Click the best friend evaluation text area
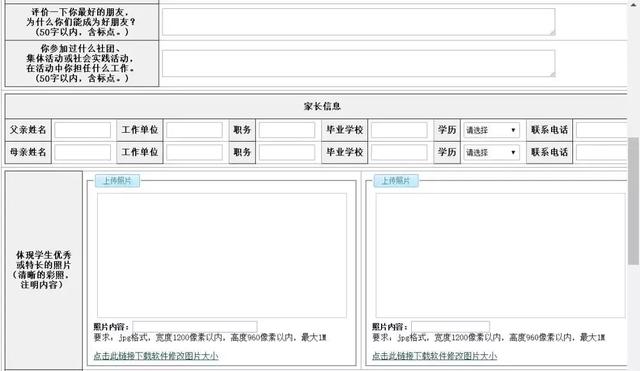The height and width of the screenshot is (371, 640). click(x=358, y=22)
